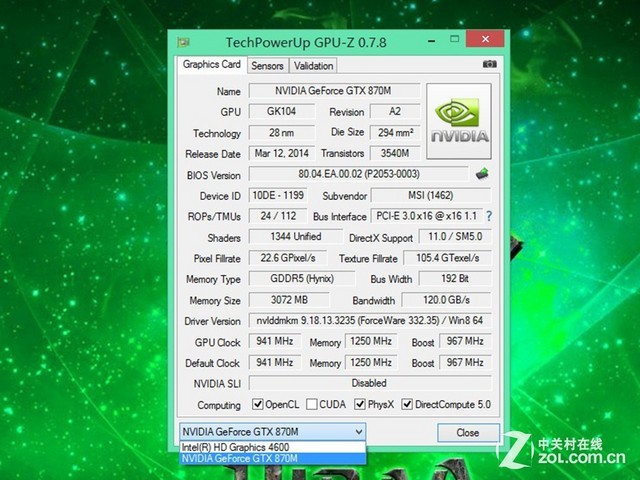Toggle the OpenCL checkbox

[258, 404]
